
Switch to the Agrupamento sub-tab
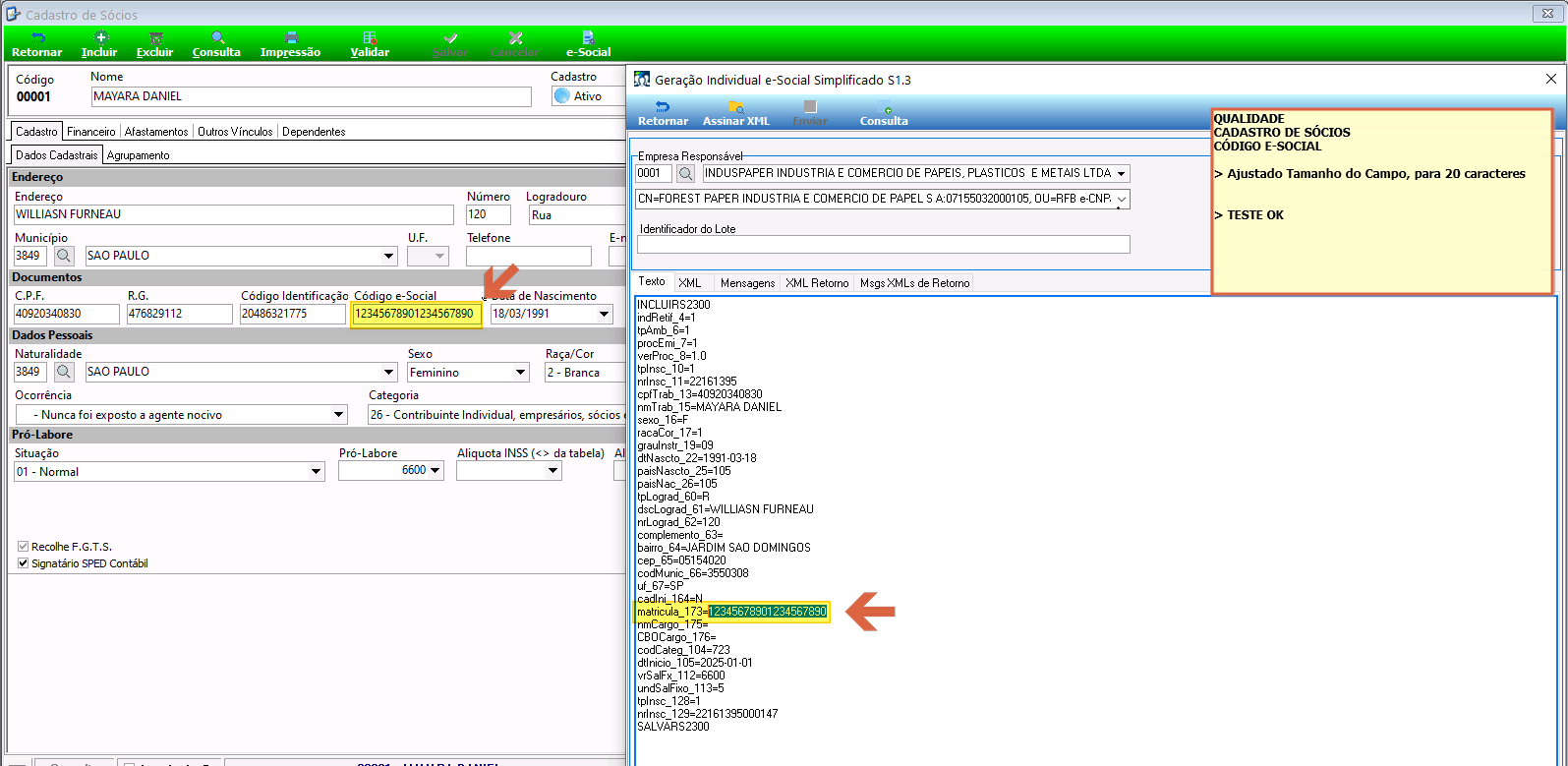pyautogui.click(x=139, y=154)
